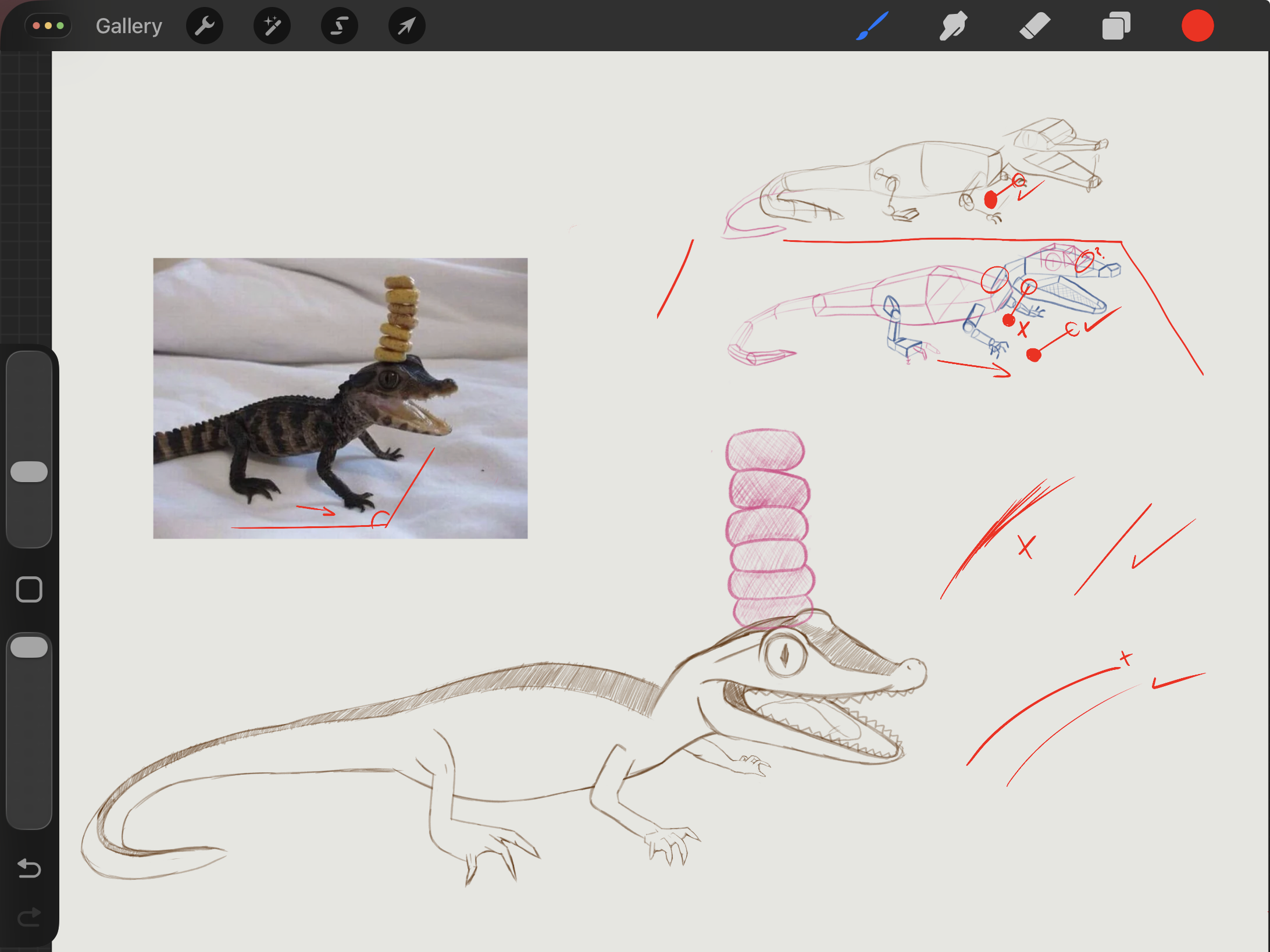Image resolution: width=1270 pixels, height=952 pixels.
Task: Open the Layers panel
Action: tap(1116, 26)
